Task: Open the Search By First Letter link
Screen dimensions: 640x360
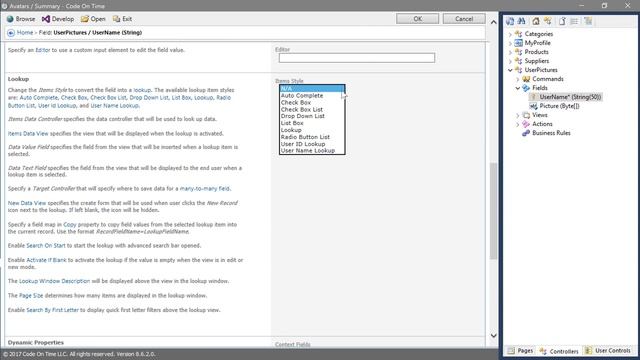Action: [x=52, y=310]
